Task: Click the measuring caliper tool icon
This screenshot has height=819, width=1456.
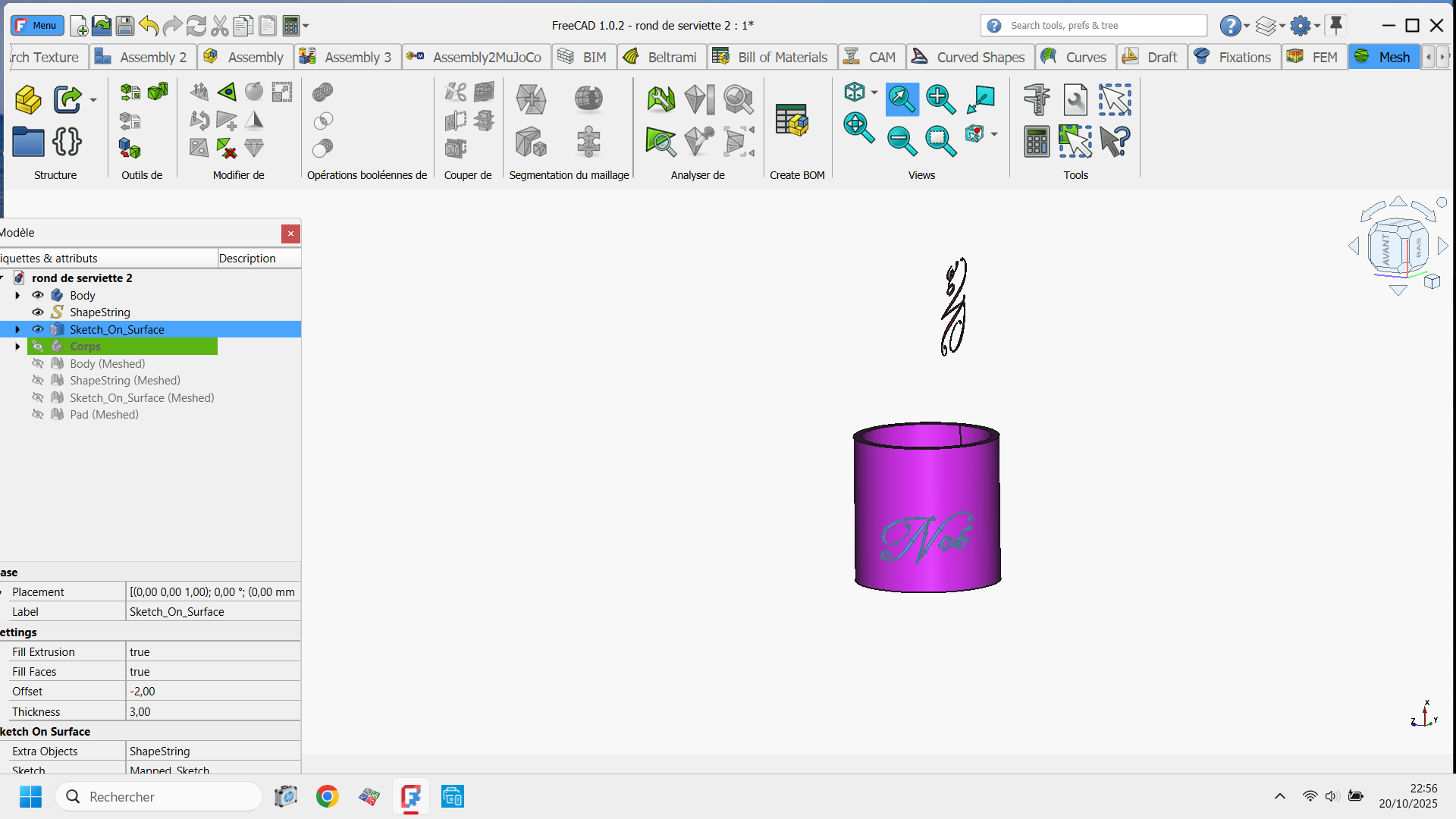Action: pyautogui.click(x=1036, y=99)
